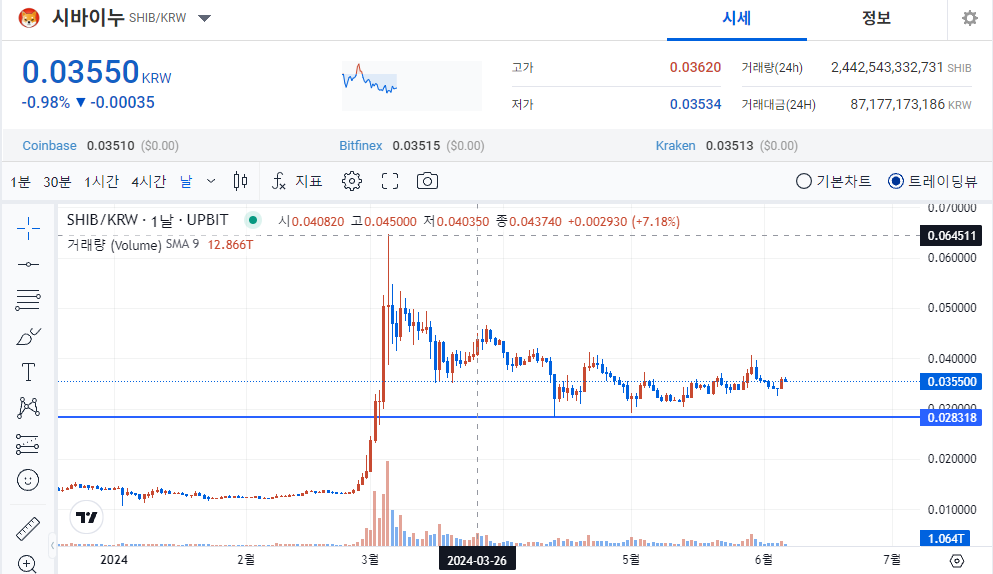
Task: Click the green market status indicator
Action: [x=253, y=220]
